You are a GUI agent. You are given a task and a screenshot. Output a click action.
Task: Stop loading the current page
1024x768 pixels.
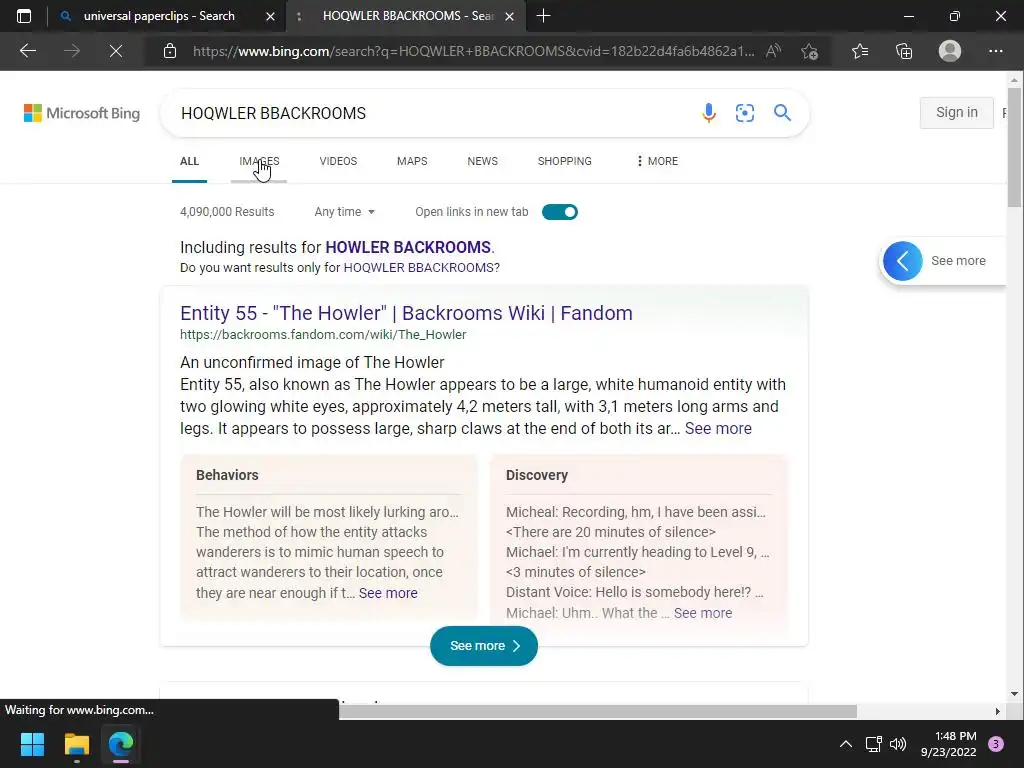[116, 51]
